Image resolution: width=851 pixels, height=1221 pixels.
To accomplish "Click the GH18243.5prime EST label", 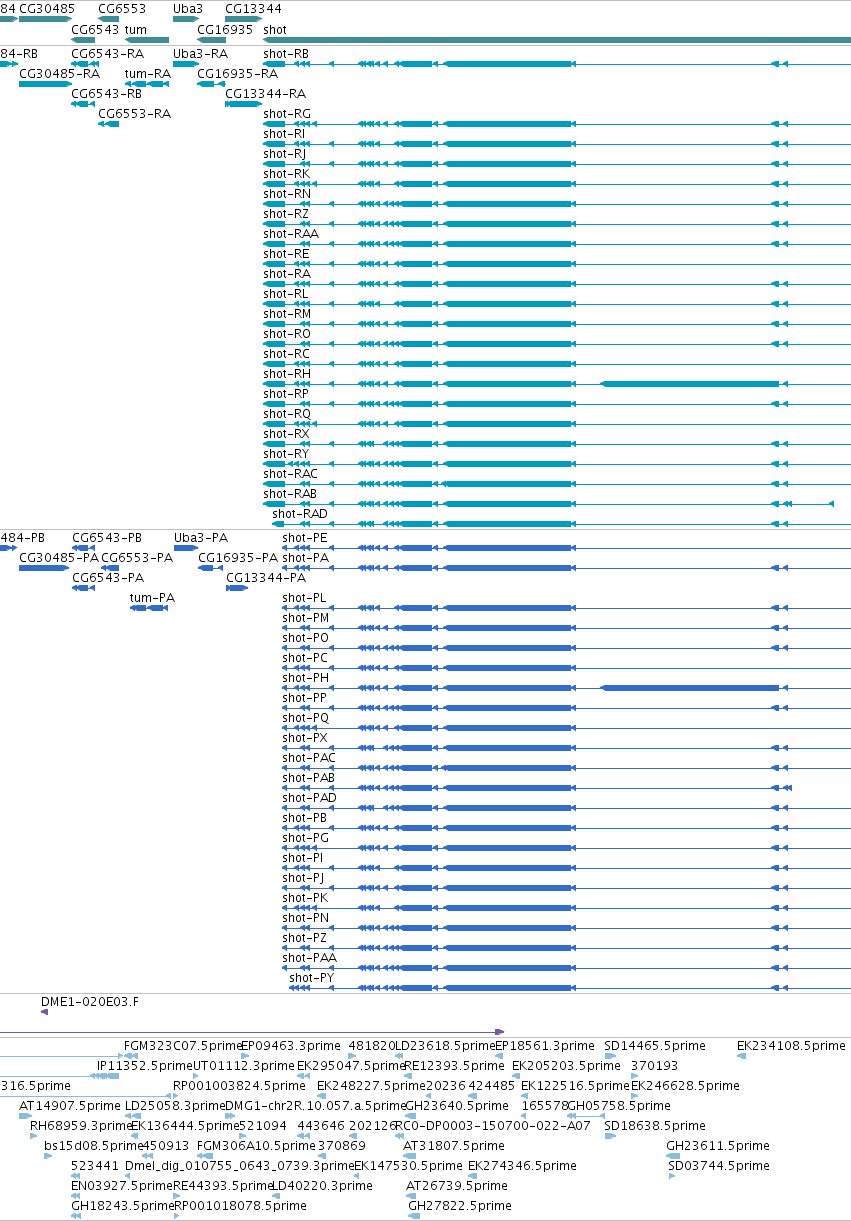I will pos(123,1206).
